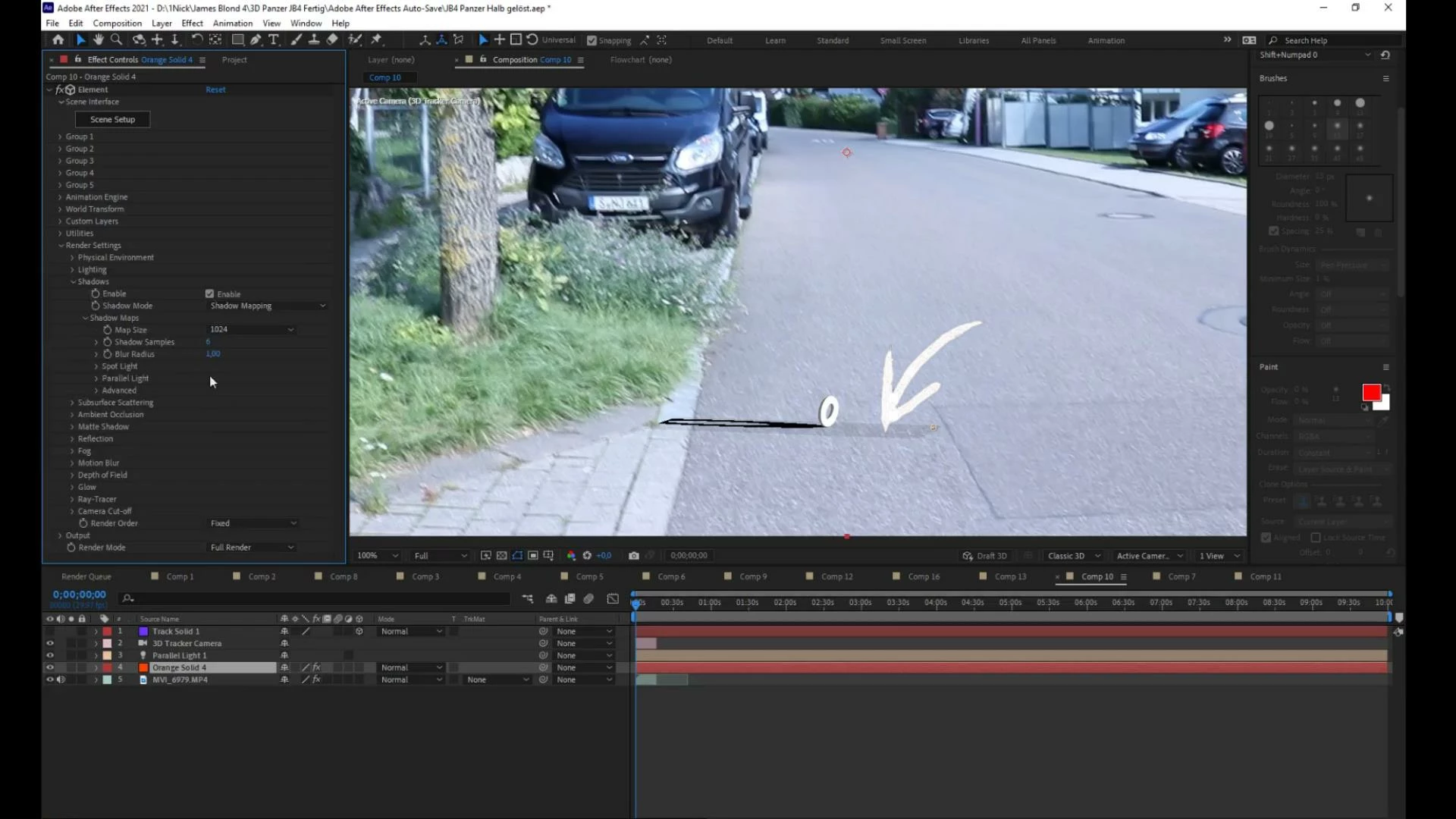The height and width of the screenshot is (819, 1456).
Task: Select the Zoom tool in toolbar
Action: (x=116, y=39)
